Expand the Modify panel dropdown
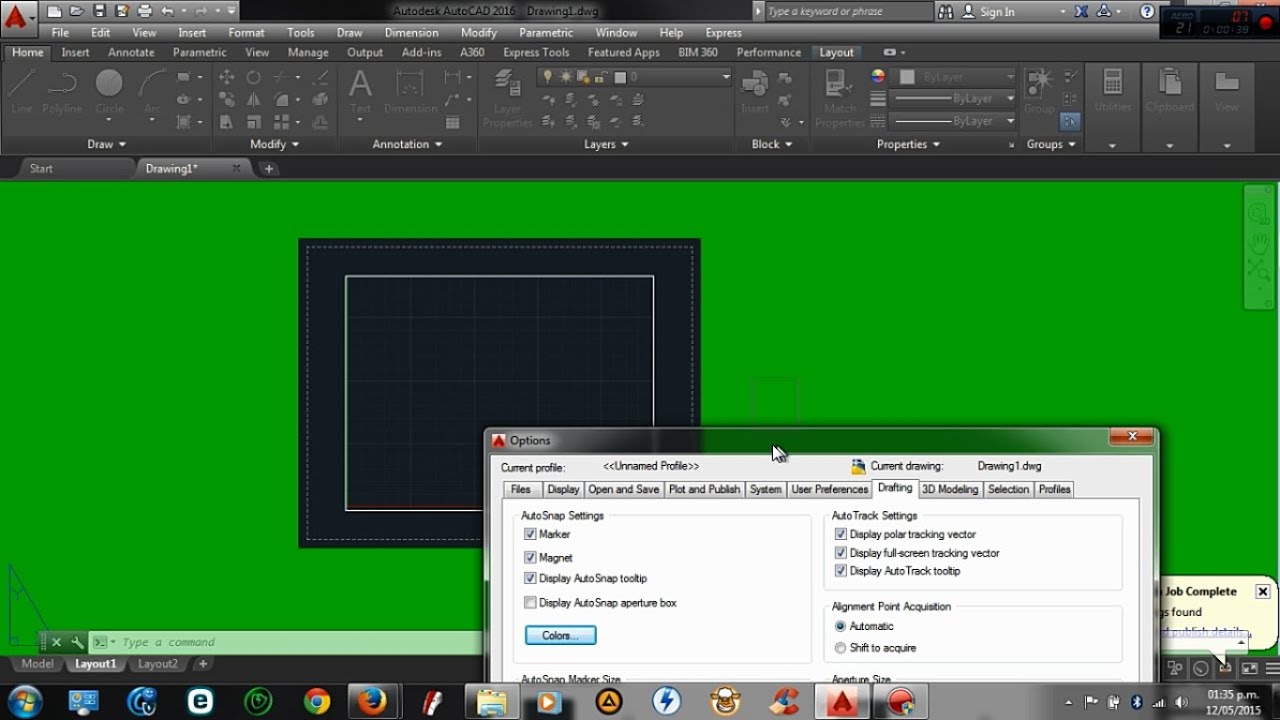Viewport: 1280px width, 720px height. pyautogui.click(x=274, y=144)
